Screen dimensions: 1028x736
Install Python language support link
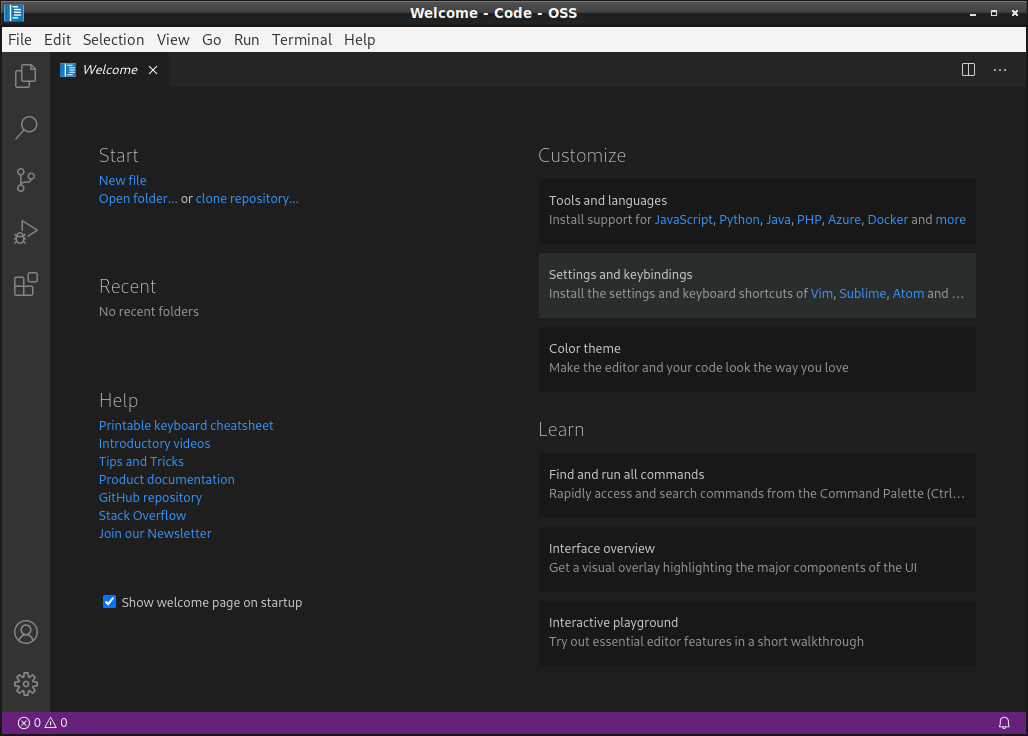(740, 220)
